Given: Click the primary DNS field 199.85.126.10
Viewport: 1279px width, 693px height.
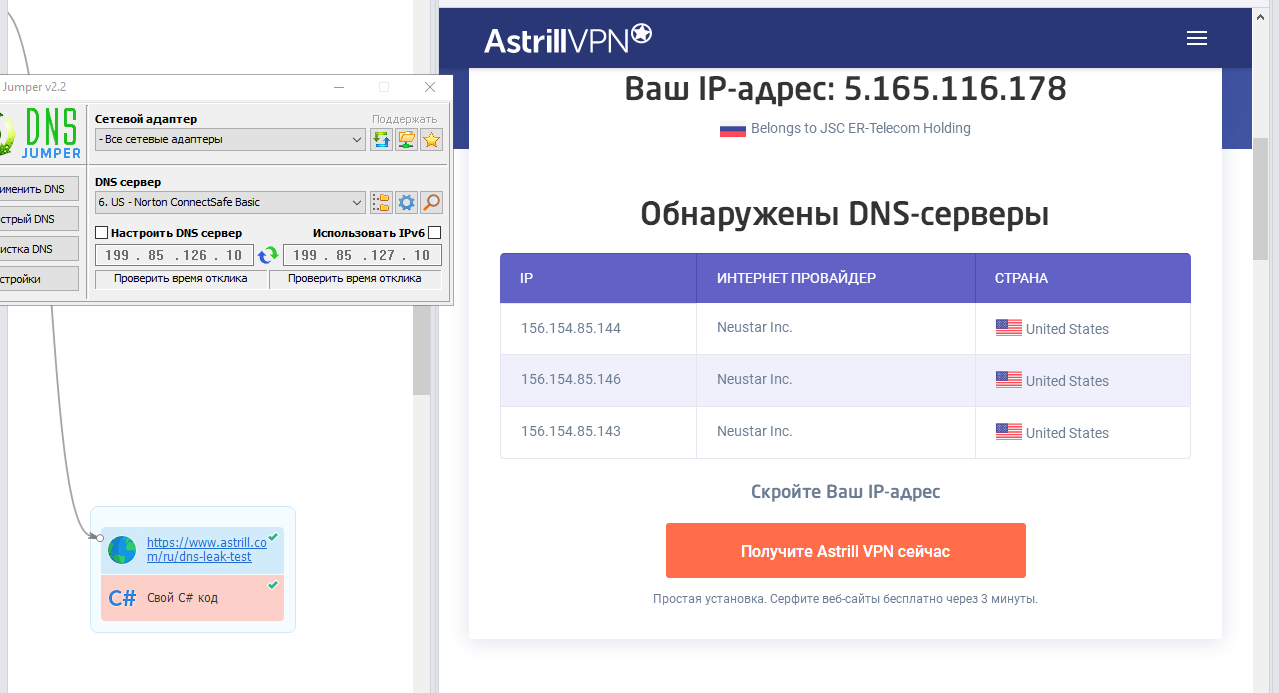Looking at the screenshot, I should pos(174,256).
